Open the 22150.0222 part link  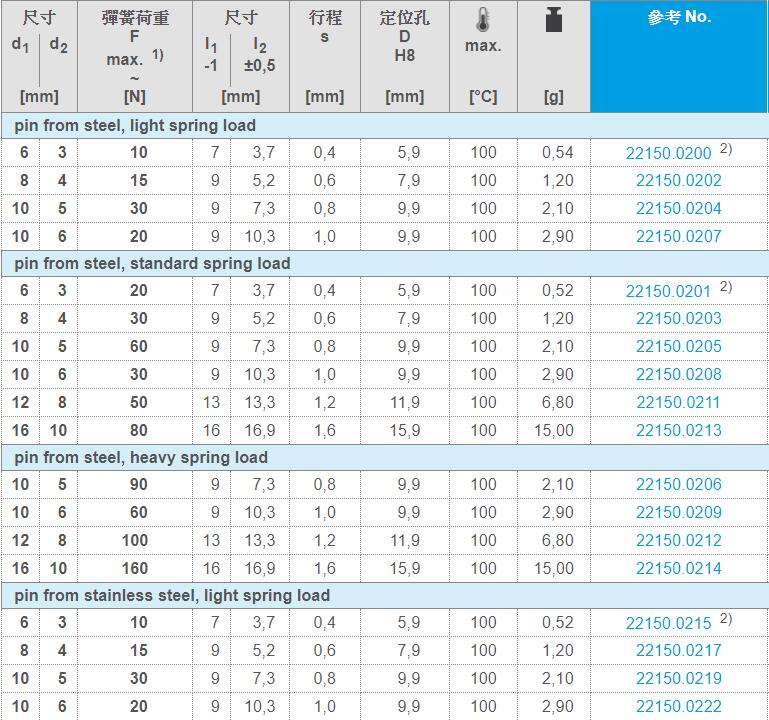678,707
